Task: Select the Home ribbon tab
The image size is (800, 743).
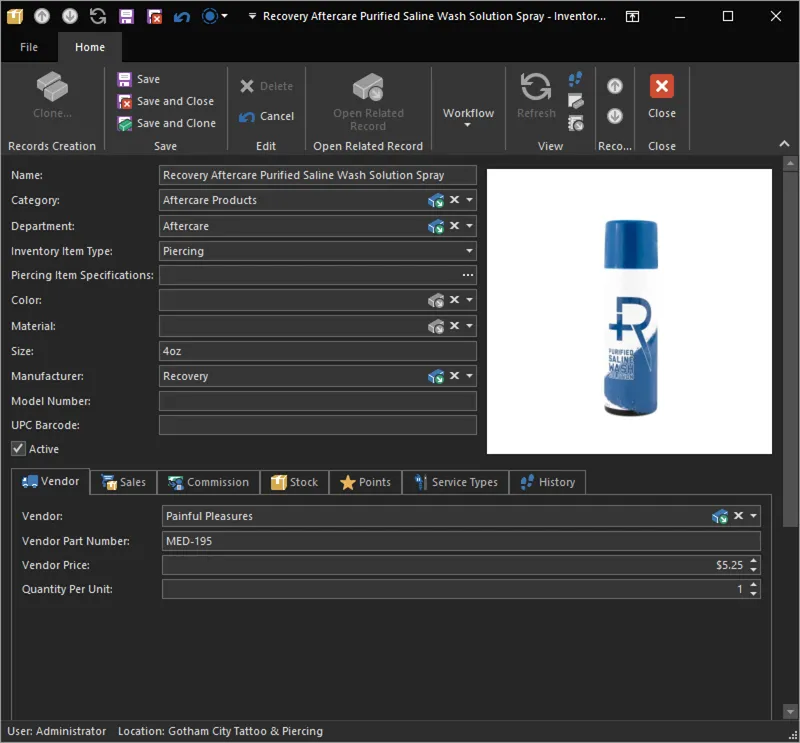Action: tap(90, 47)
